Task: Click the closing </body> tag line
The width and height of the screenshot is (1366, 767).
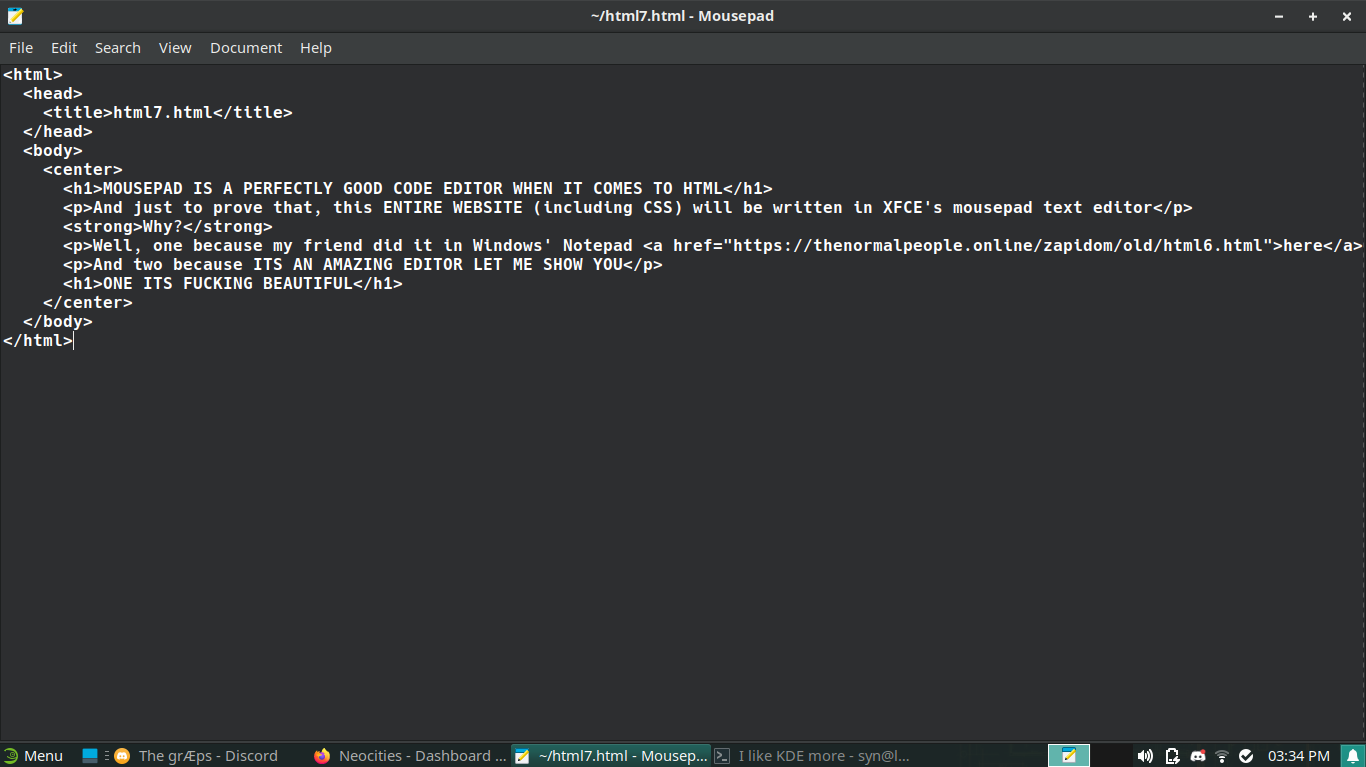Action: tap(58, 321)
